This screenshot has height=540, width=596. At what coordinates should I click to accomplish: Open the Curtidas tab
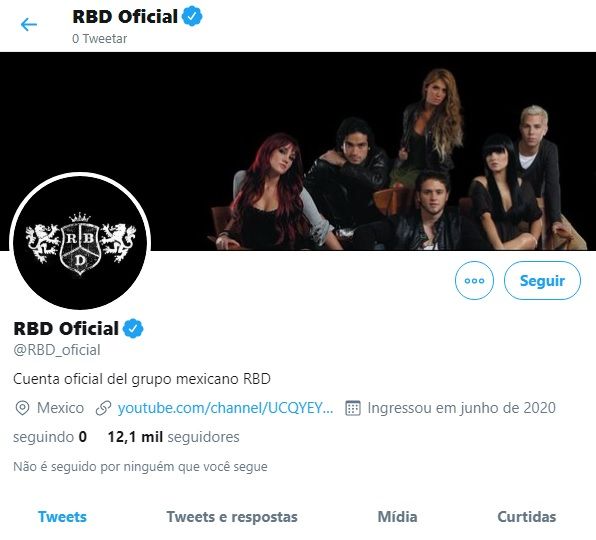pyautogui.click(x=526, y=517)
